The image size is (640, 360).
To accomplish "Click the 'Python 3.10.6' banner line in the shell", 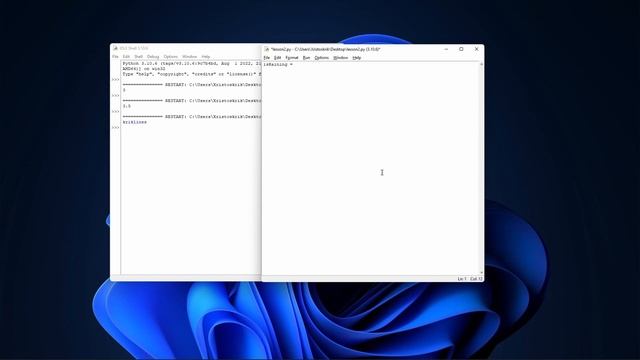I will click(x=191, y=64).
